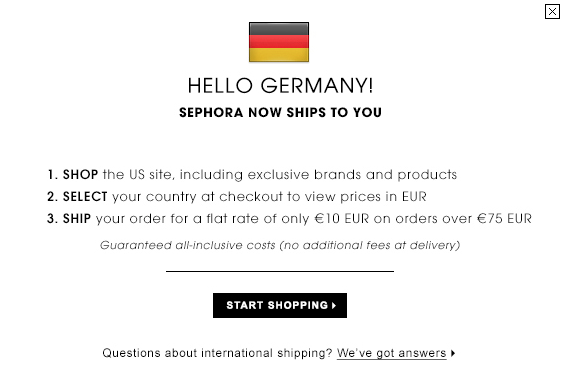Click the €75 EUR order minimum text
The image size is (564, 378).
pyautogui.click(x=504, y=219)
